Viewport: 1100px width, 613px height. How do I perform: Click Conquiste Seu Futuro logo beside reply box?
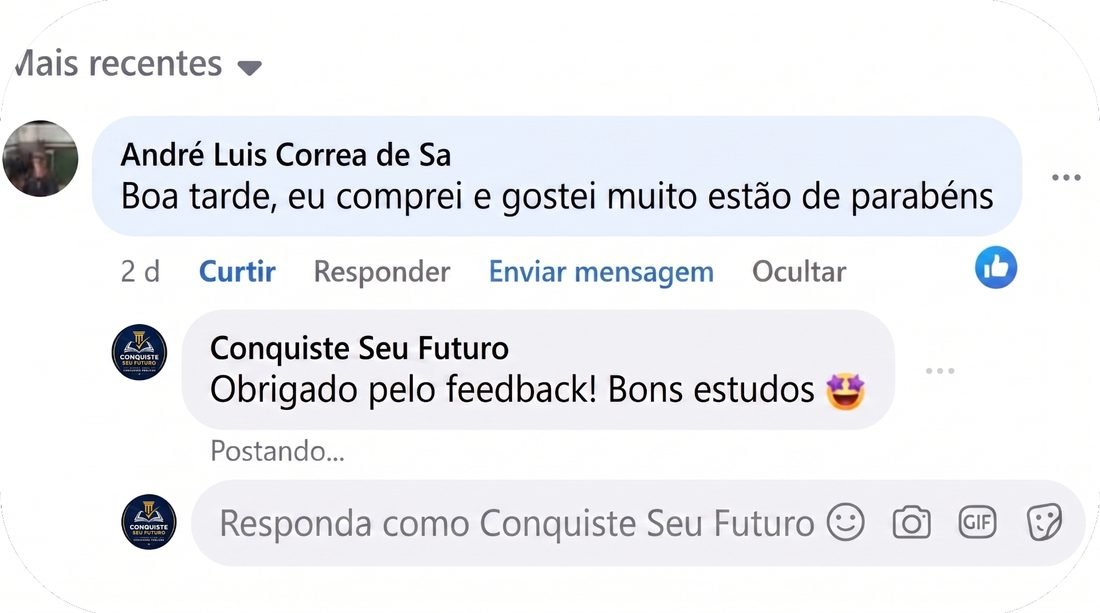click(149, 522)
